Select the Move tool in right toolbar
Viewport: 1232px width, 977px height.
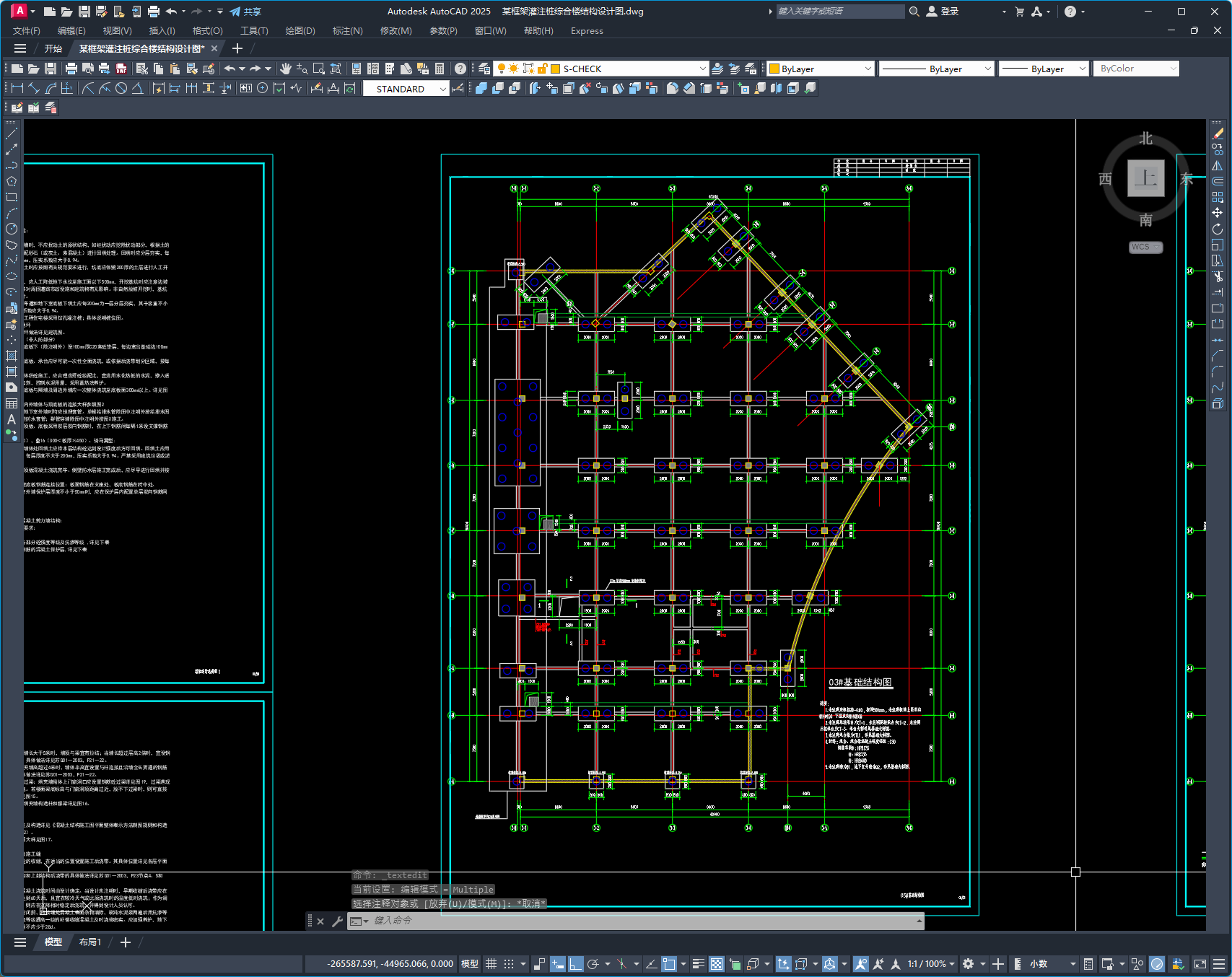click(x=1218, y=213)
